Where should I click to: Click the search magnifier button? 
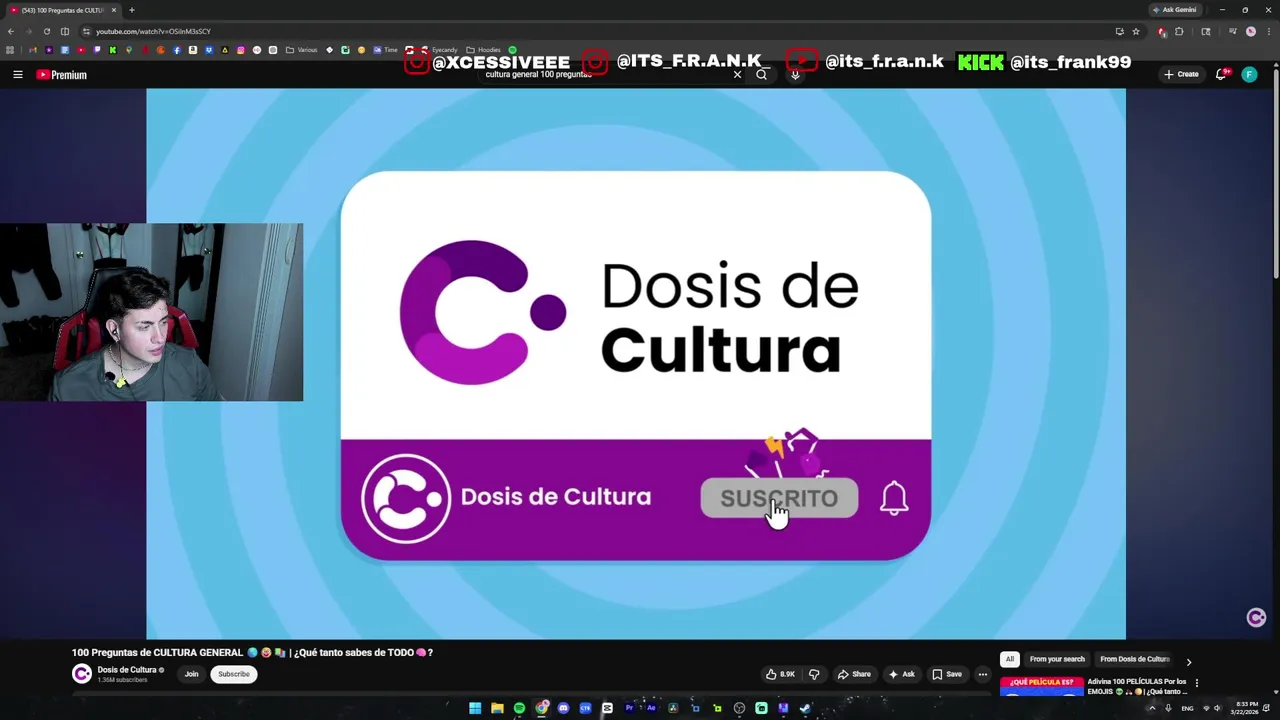click(x=762, y=74)
